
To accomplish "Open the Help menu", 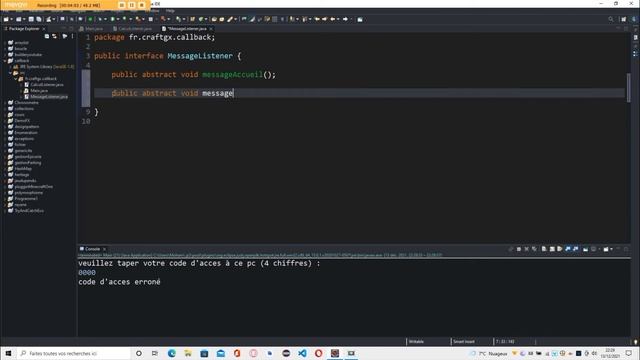I will [170, 11].
